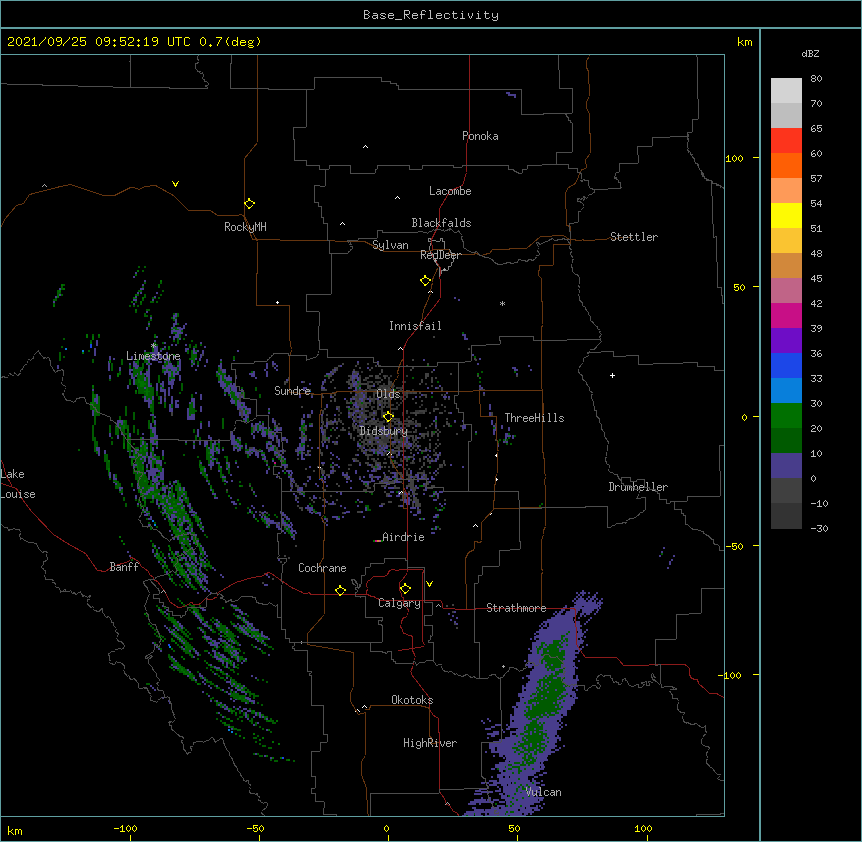Click the Drumheller town label

coord(638,487)
